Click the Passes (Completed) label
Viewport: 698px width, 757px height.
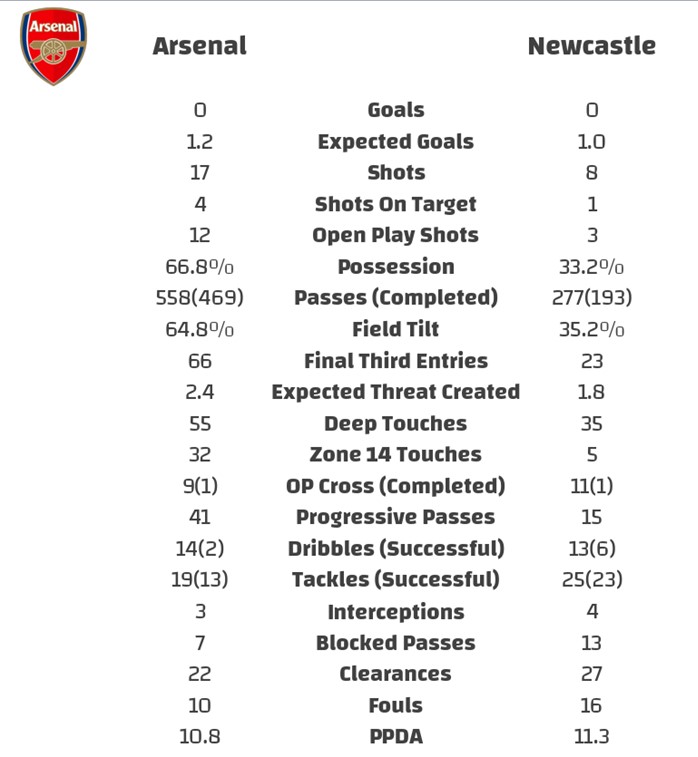[x=396, y=298]
